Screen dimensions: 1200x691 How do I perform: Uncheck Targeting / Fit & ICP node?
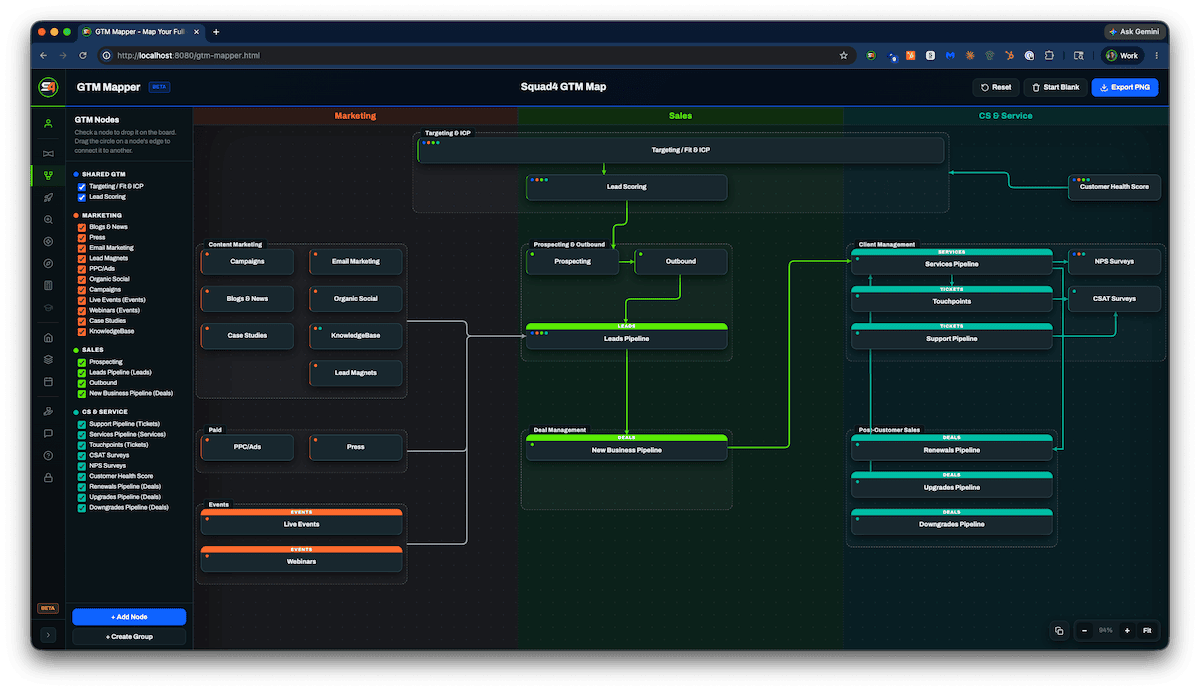point(82,186)
